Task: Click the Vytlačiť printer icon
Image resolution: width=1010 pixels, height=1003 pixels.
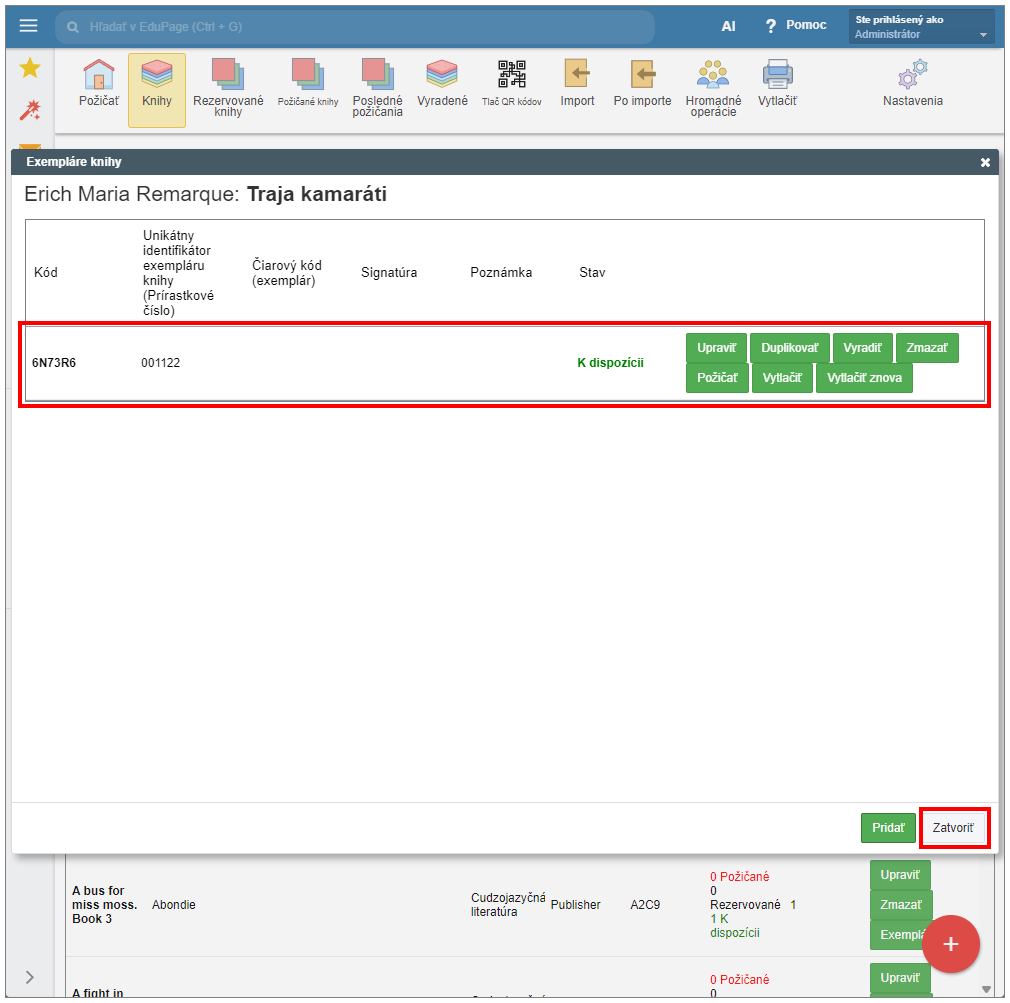Action: (777, 75)
